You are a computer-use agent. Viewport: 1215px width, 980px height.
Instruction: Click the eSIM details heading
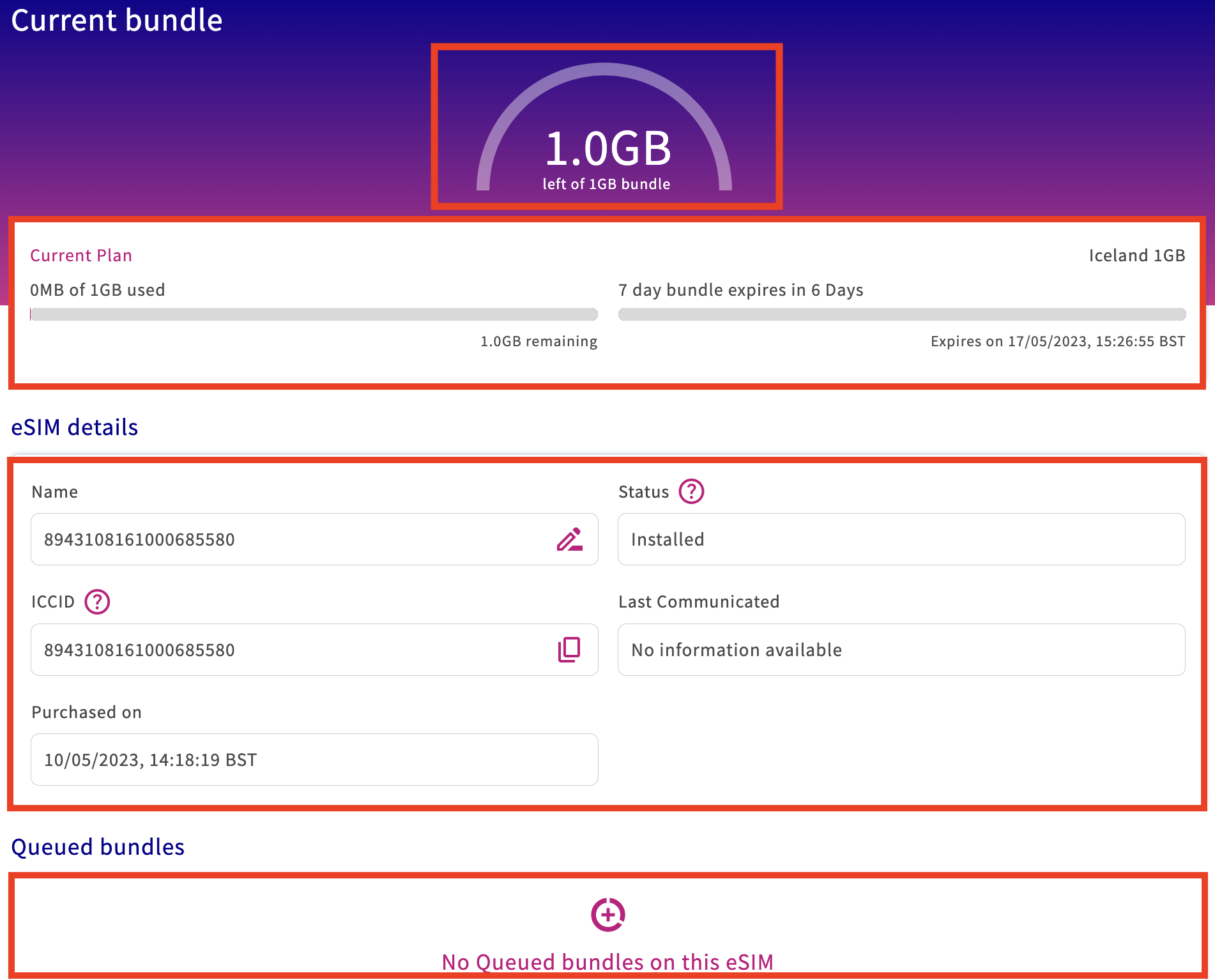pyautogui.click(x=75, y=427)
